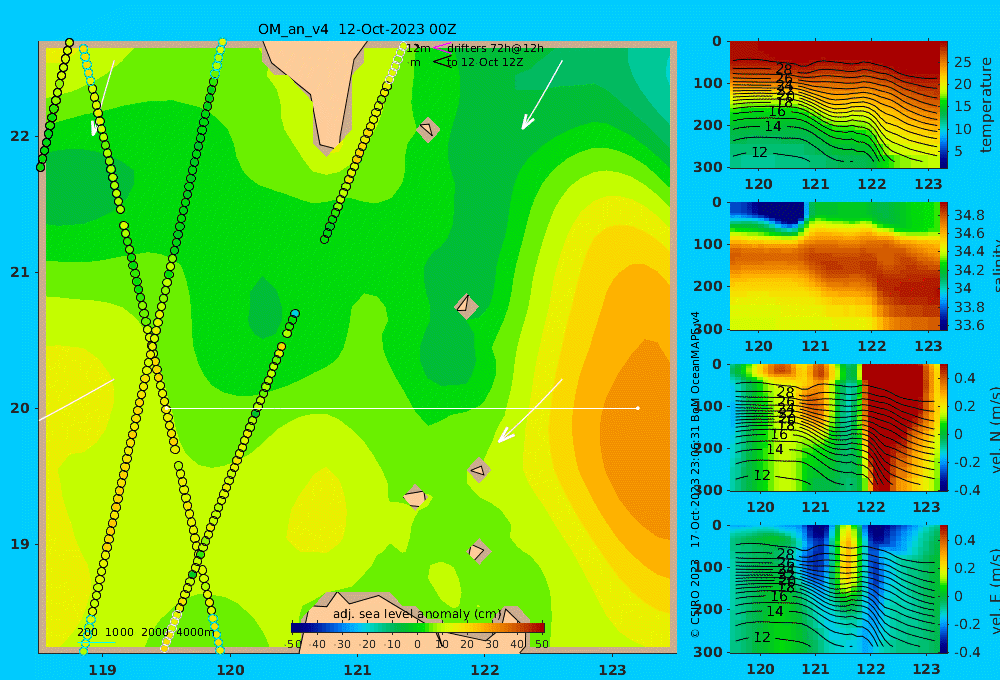Click the 'vel. E (m/s)' axis label
1000x680 pixels.
point(994,592)
